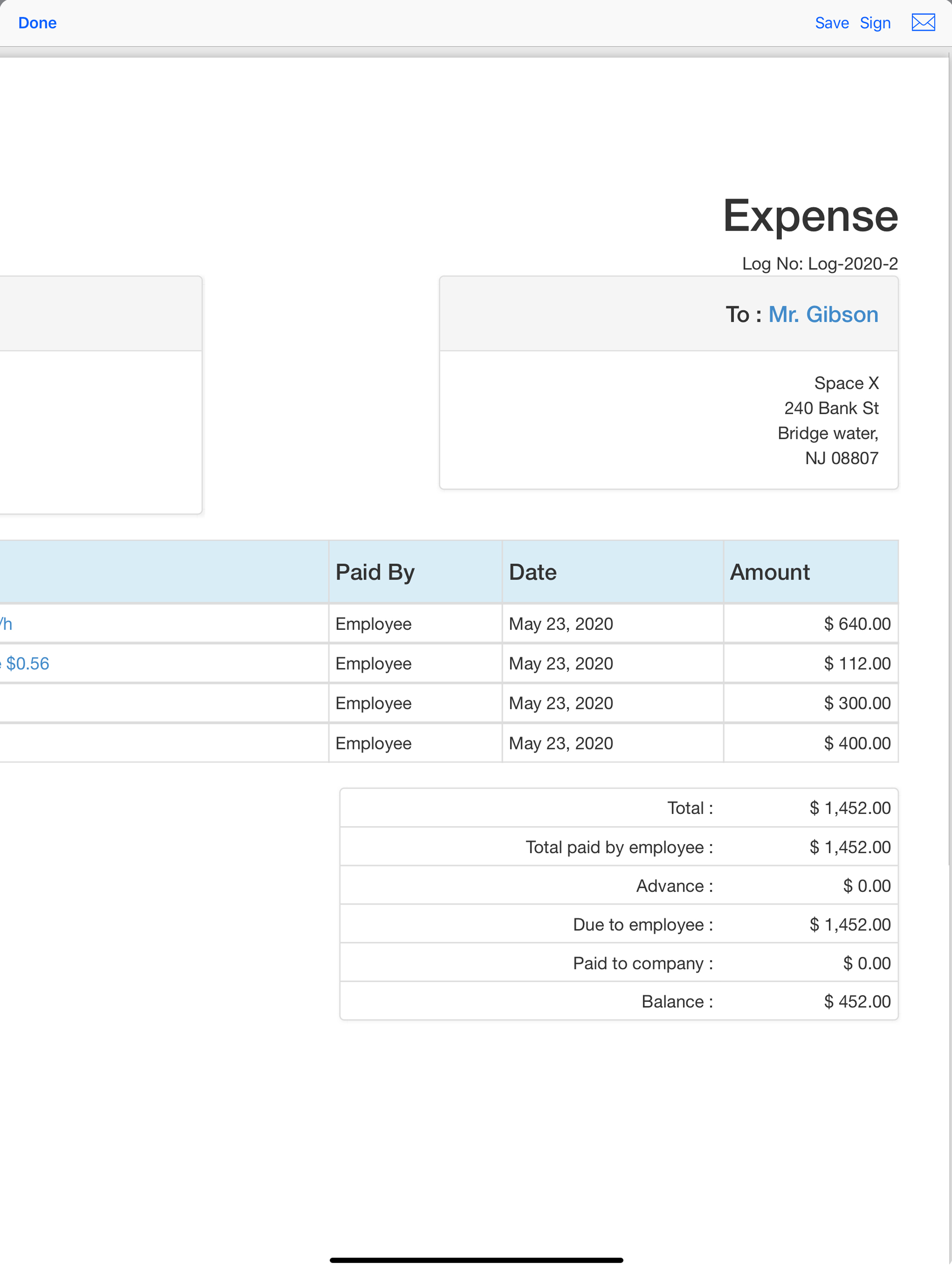Select the Due to employee value
952x1270 pixels.
(850, 925)
